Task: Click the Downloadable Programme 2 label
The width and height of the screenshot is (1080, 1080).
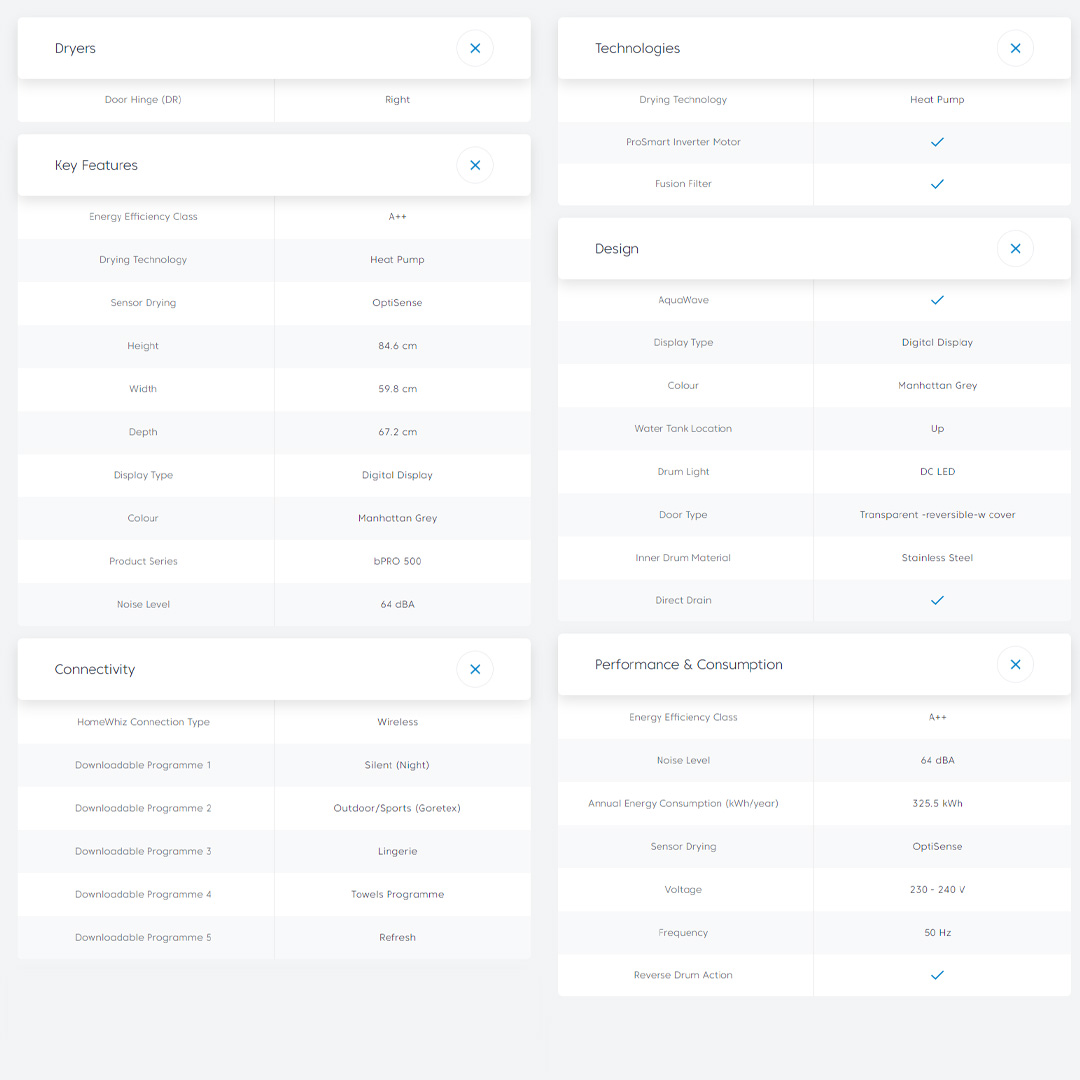Action: tap(143, 808)
